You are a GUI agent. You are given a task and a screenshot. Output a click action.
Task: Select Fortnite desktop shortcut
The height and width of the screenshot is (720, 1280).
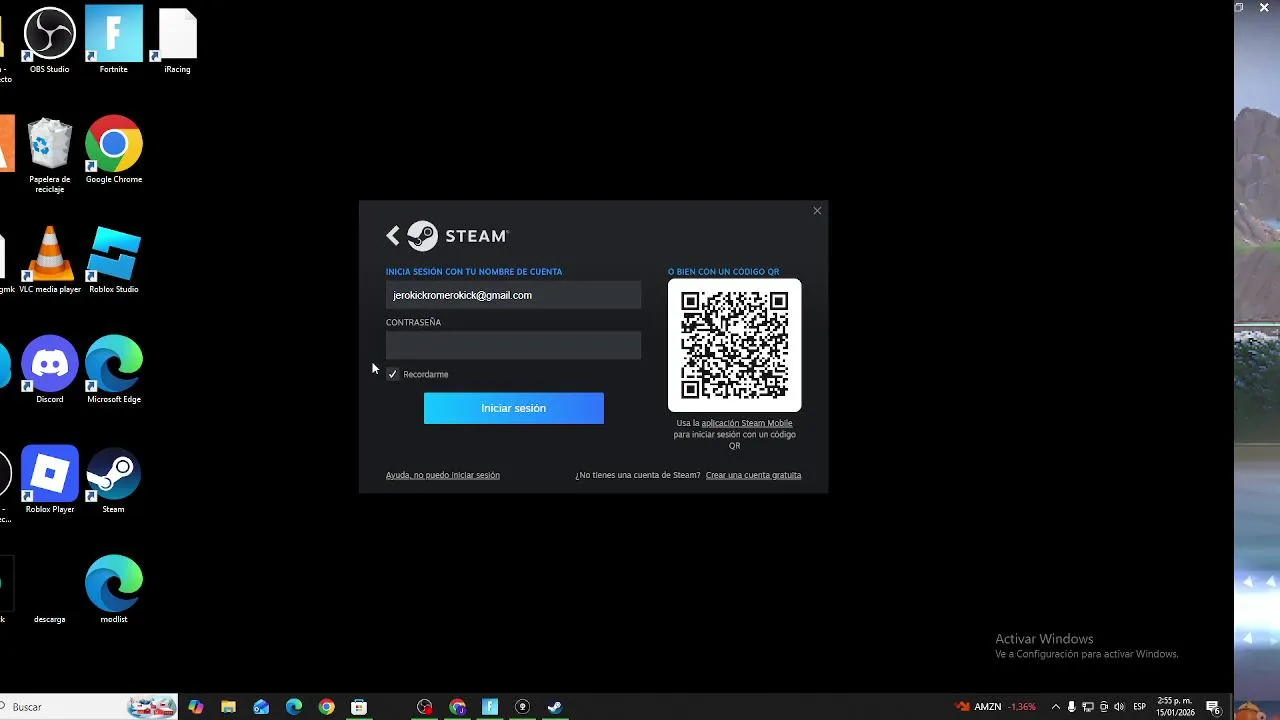point(113,41)
